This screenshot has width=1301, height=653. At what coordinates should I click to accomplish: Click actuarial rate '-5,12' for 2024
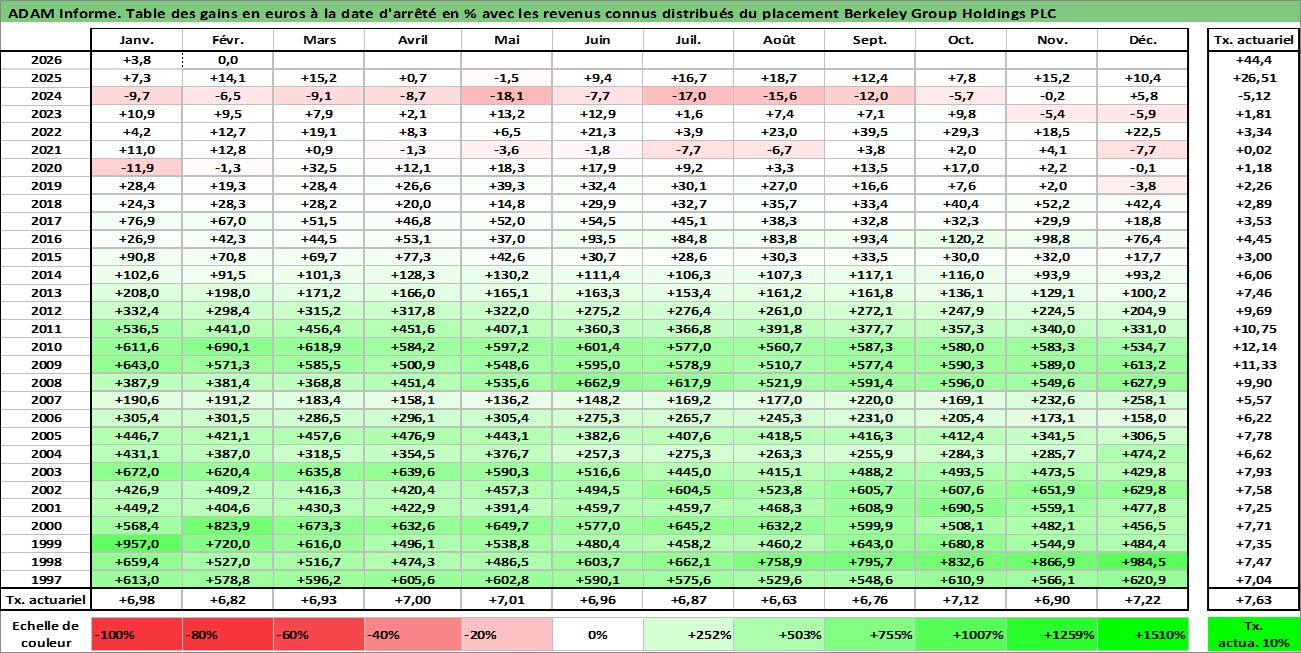tap(1253, 95)
